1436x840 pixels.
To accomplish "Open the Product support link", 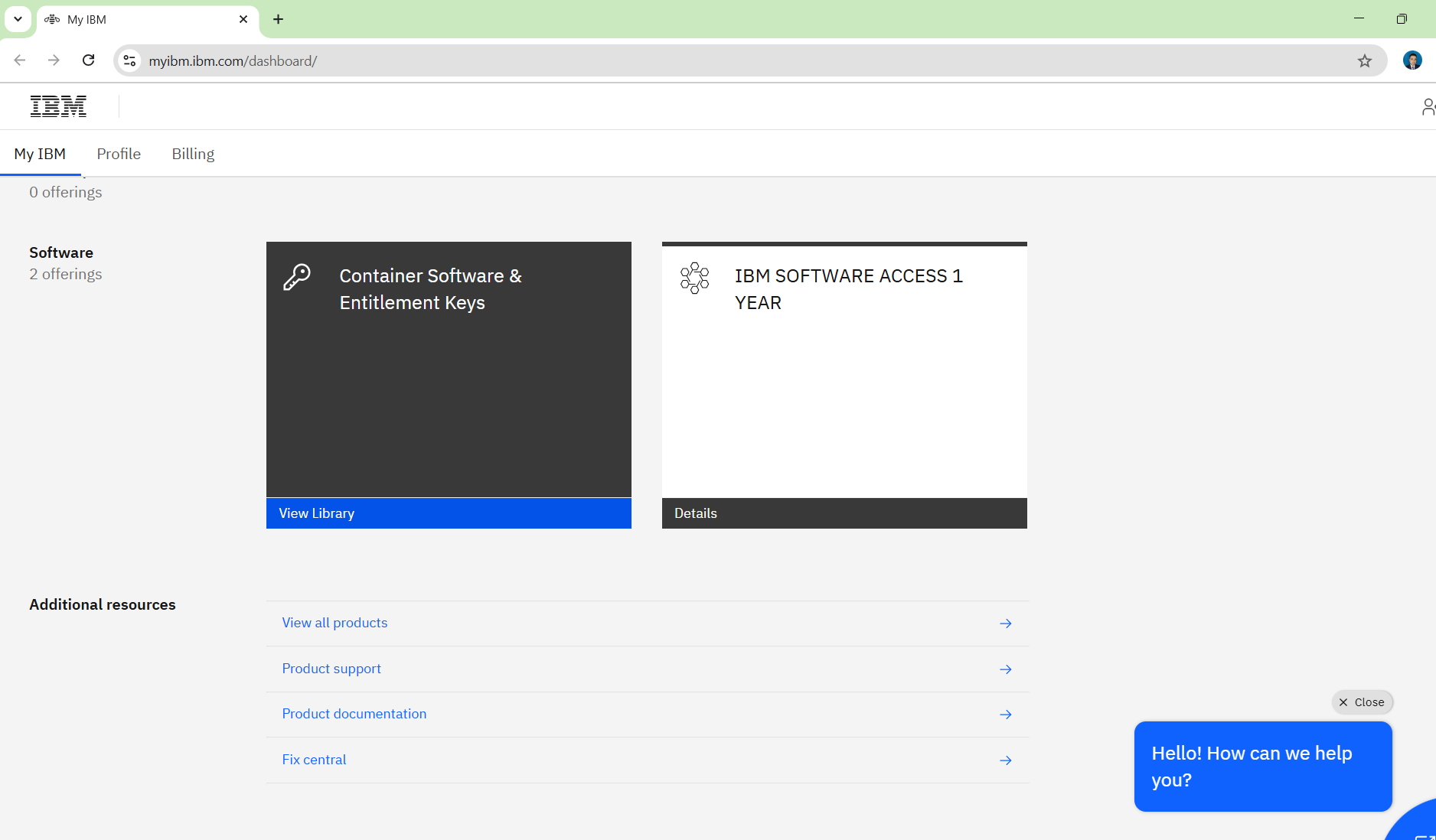I will (x=331, y=669).
